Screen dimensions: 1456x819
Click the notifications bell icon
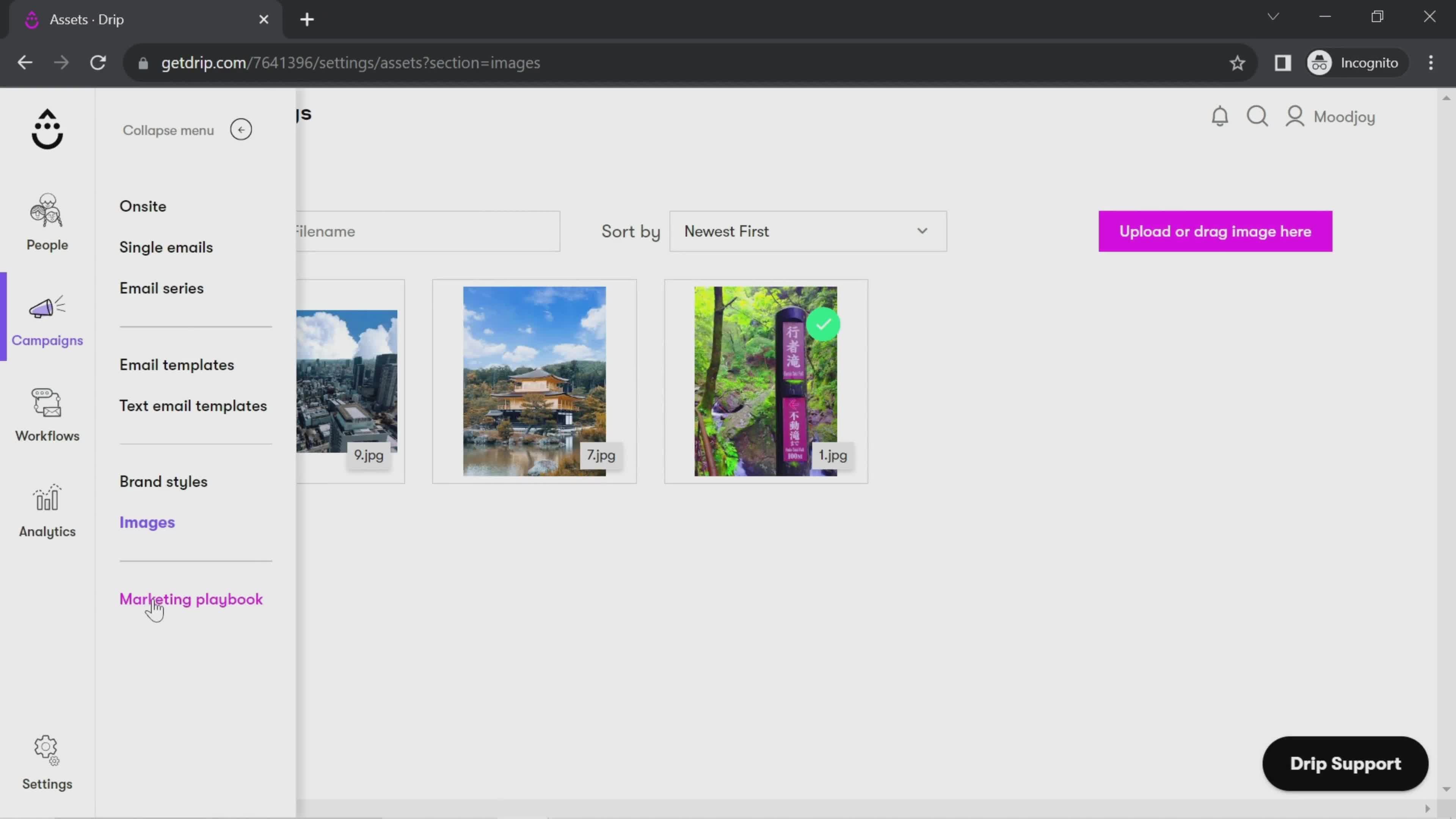(1220, 116)
